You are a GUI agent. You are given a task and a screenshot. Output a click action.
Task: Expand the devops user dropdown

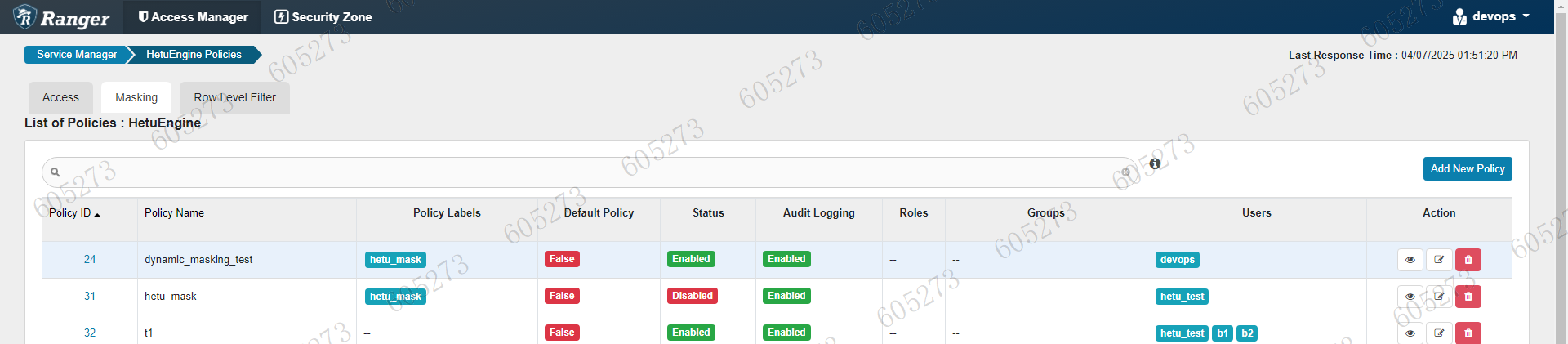[x=1490, y=16]
